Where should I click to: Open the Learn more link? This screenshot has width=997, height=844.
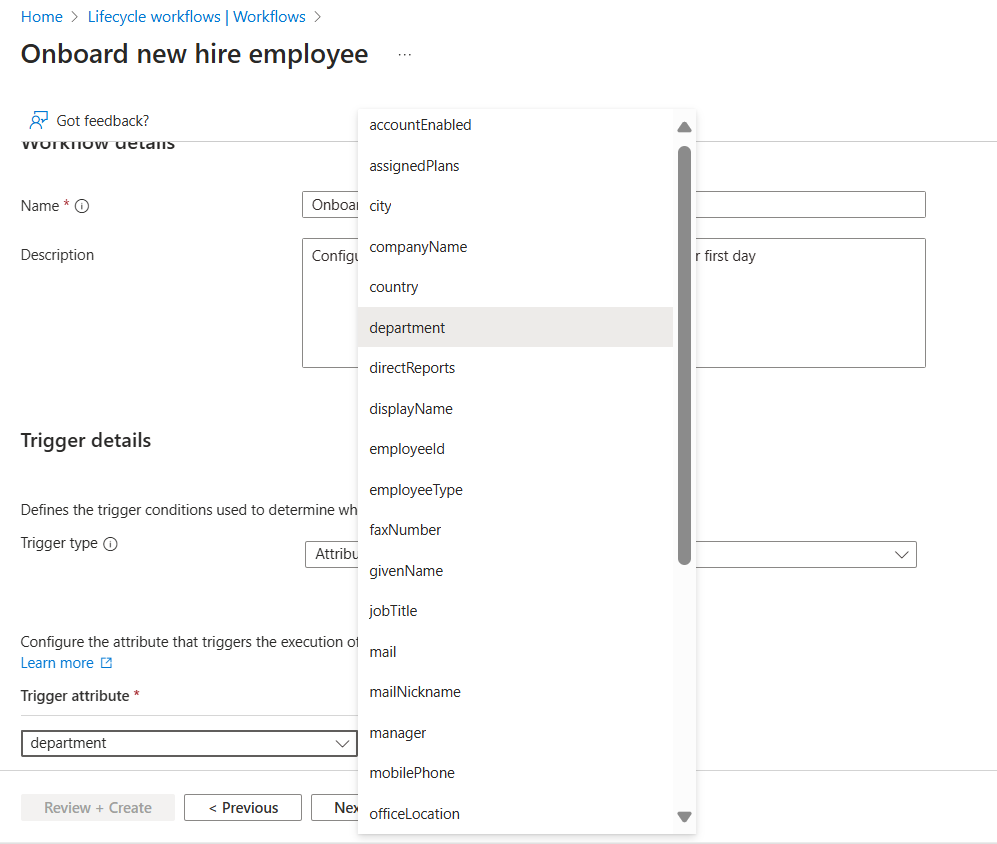57,663
